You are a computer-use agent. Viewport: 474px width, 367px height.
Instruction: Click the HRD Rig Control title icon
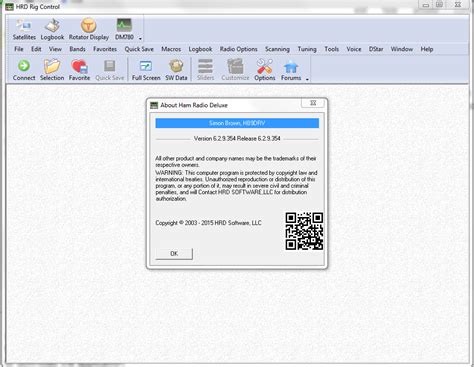coord(9,7)
